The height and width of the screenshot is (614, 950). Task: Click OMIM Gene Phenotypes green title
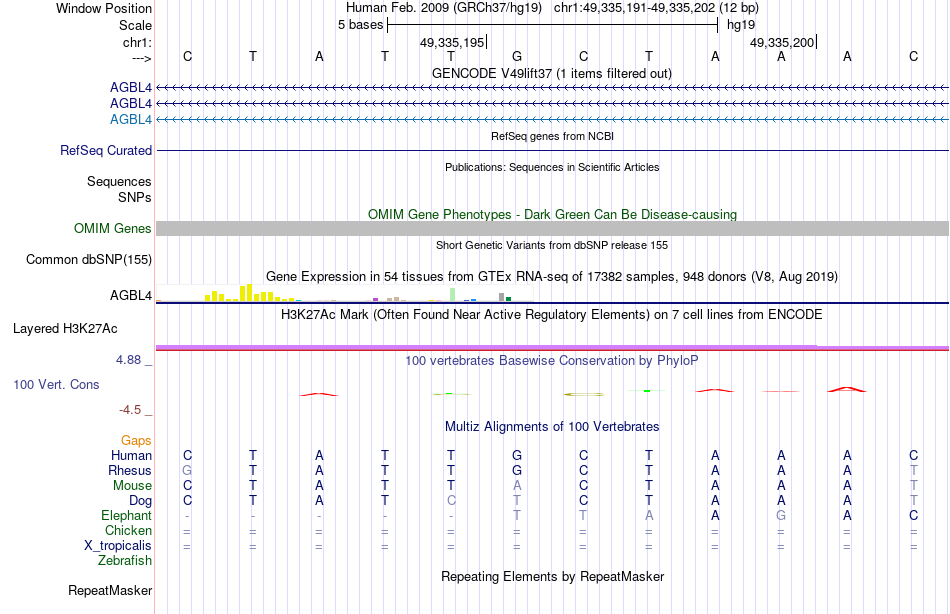pyautogui.click(x=553, y=215)
